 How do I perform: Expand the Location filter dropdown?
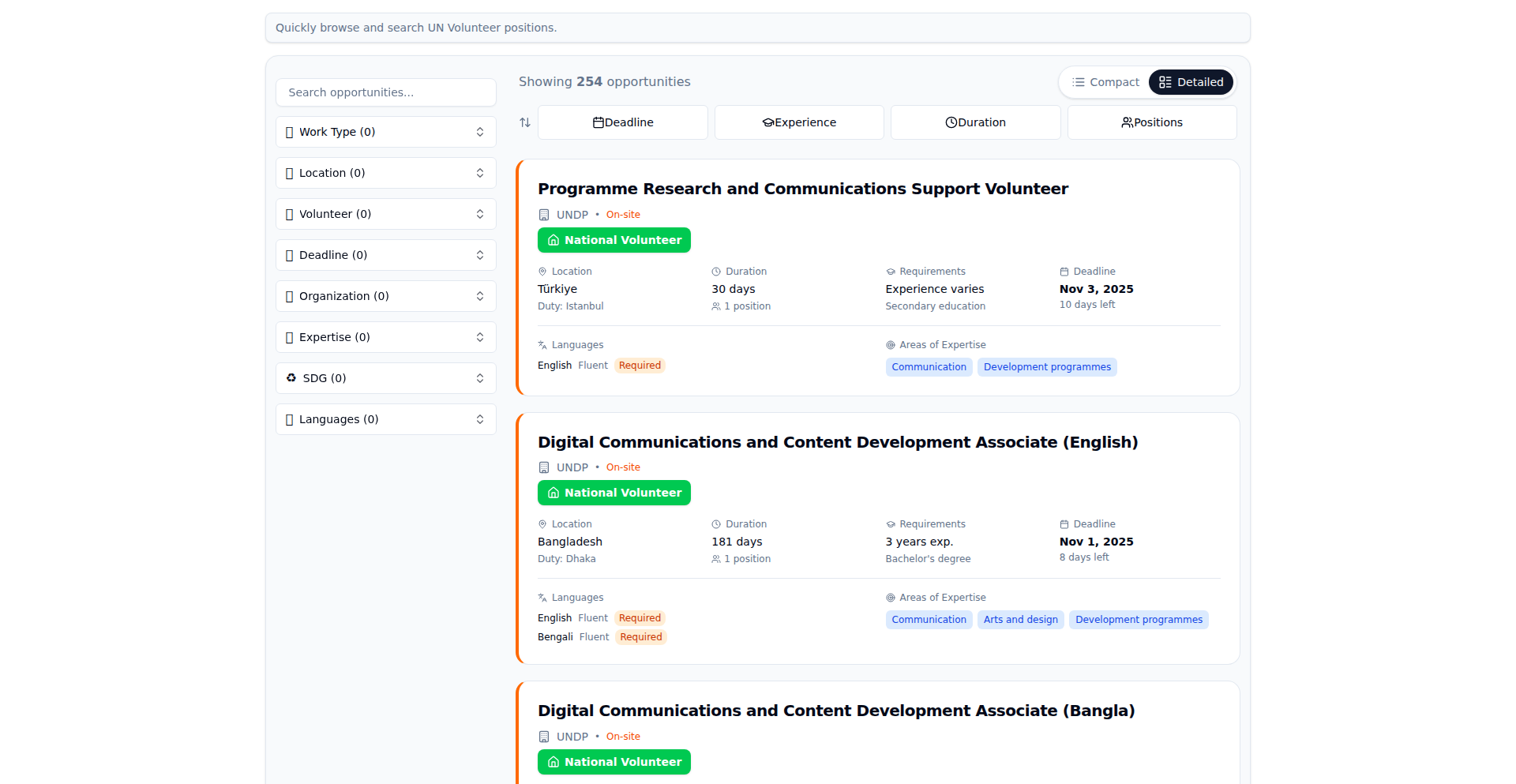coord(386,173)
